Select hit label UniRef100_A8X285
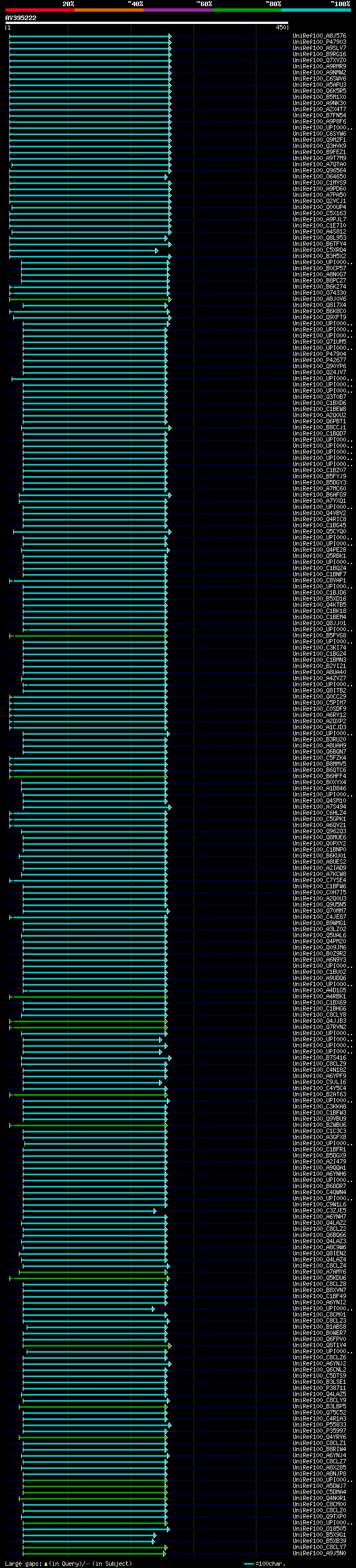Viewport: 356px width, 1568px height. point(319,1467)
